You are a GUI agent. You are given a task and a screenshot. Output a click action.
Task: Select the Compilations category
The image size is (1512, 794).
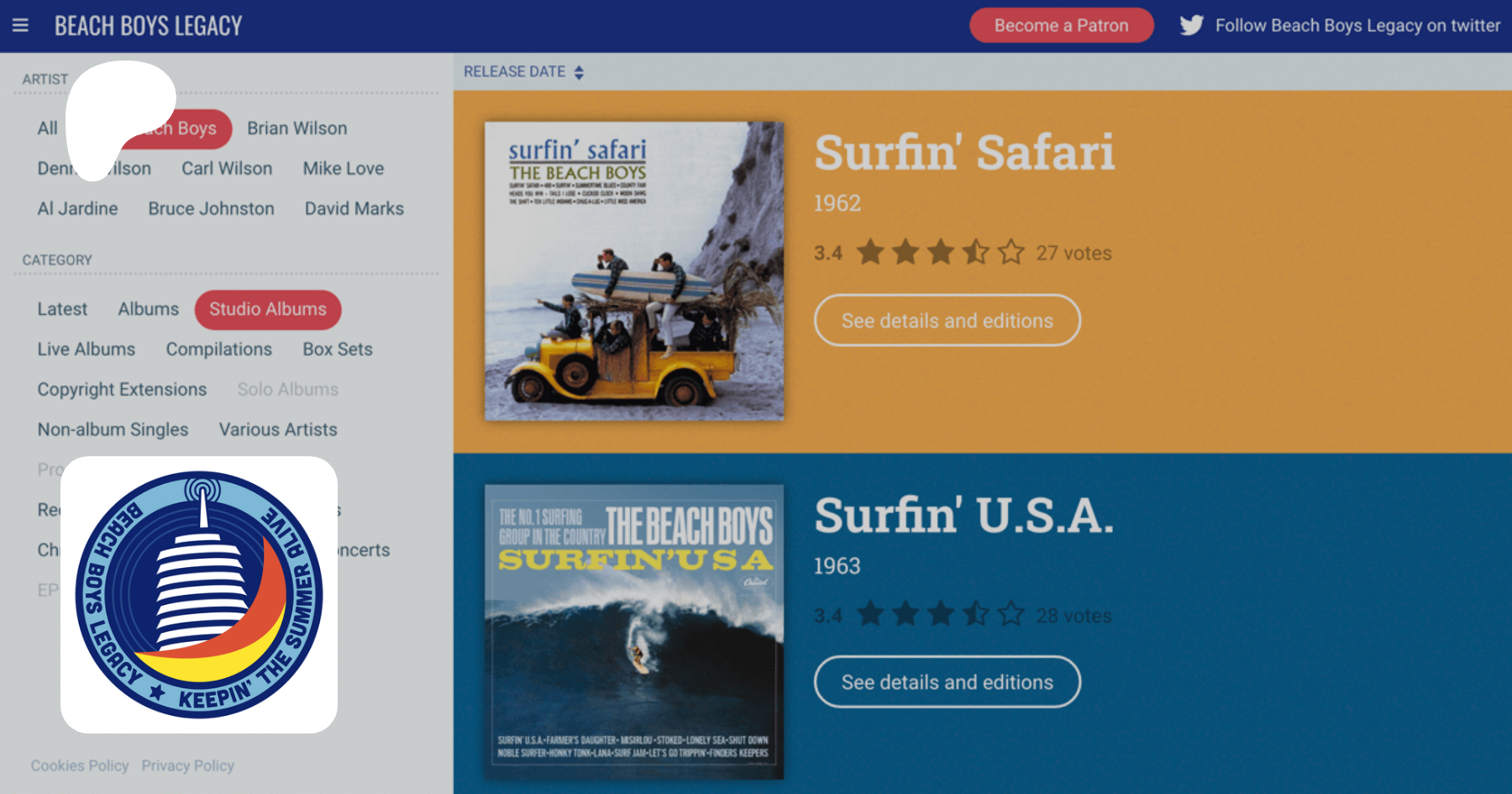(218, 350)
